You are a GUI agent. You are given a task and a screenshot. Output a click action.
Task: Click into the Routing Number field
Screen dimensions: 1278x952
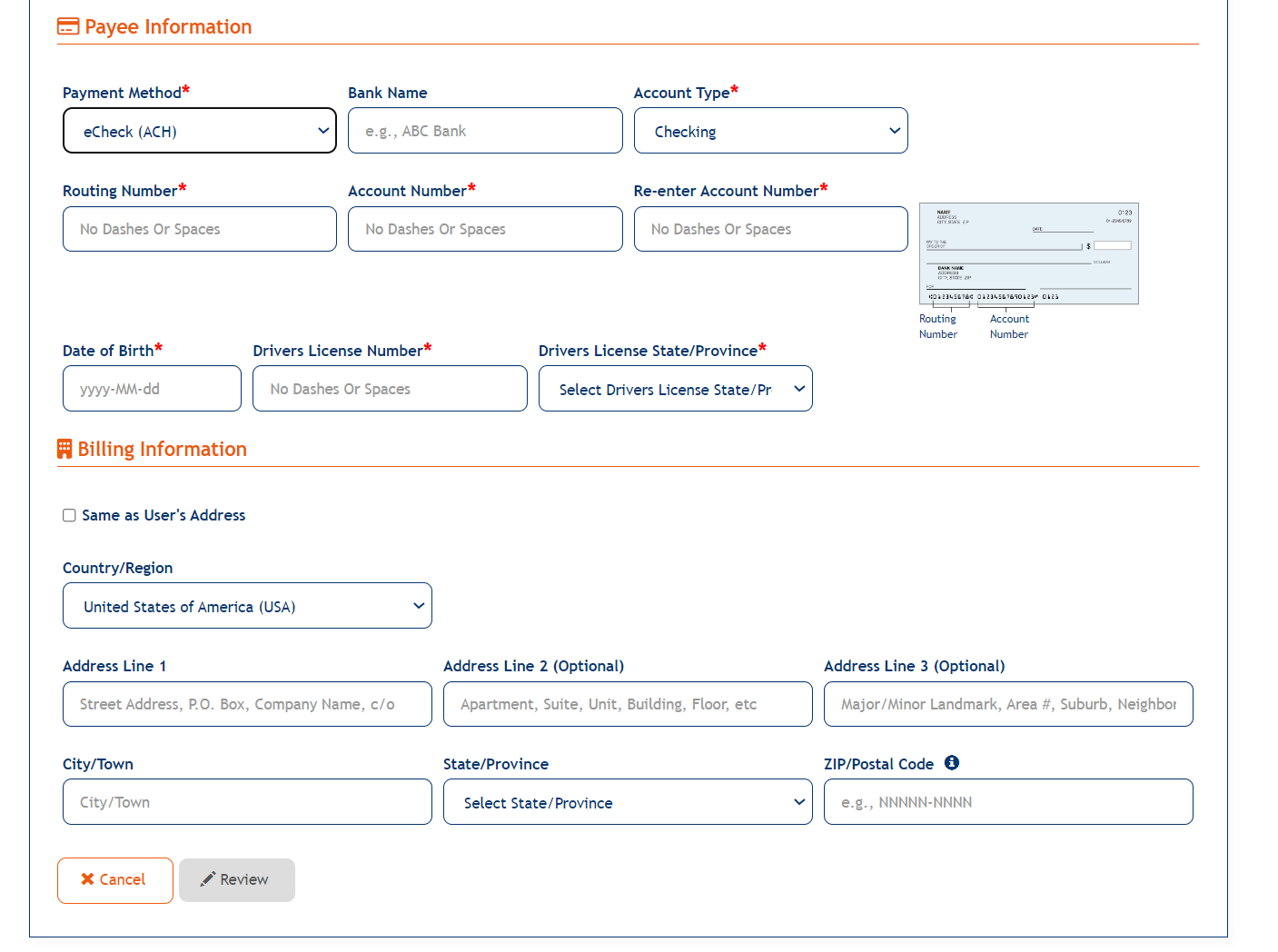[x=200, y=229]
